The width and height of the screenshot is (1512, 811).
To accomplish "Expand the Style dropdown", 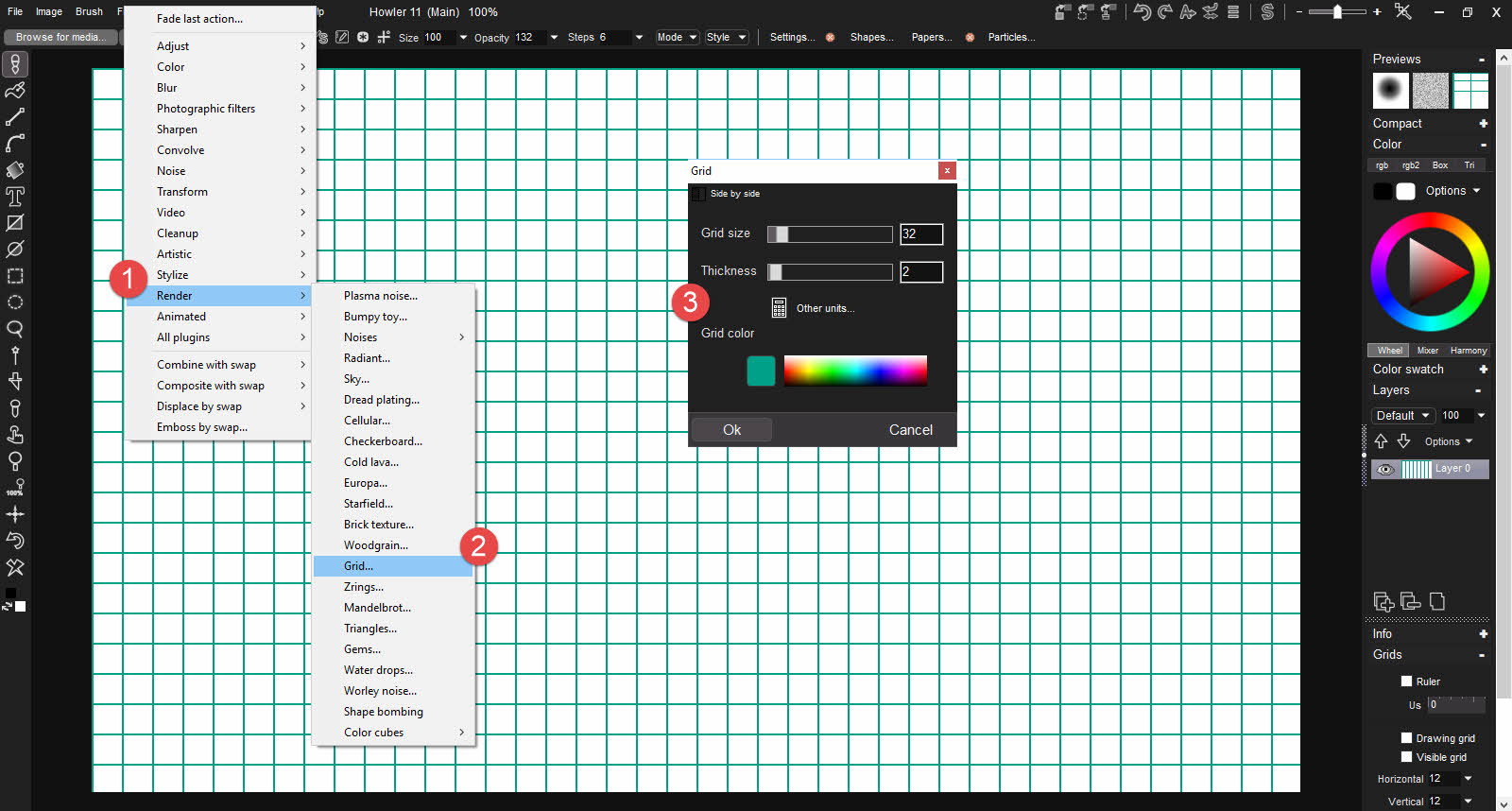I will click(726, 38).
